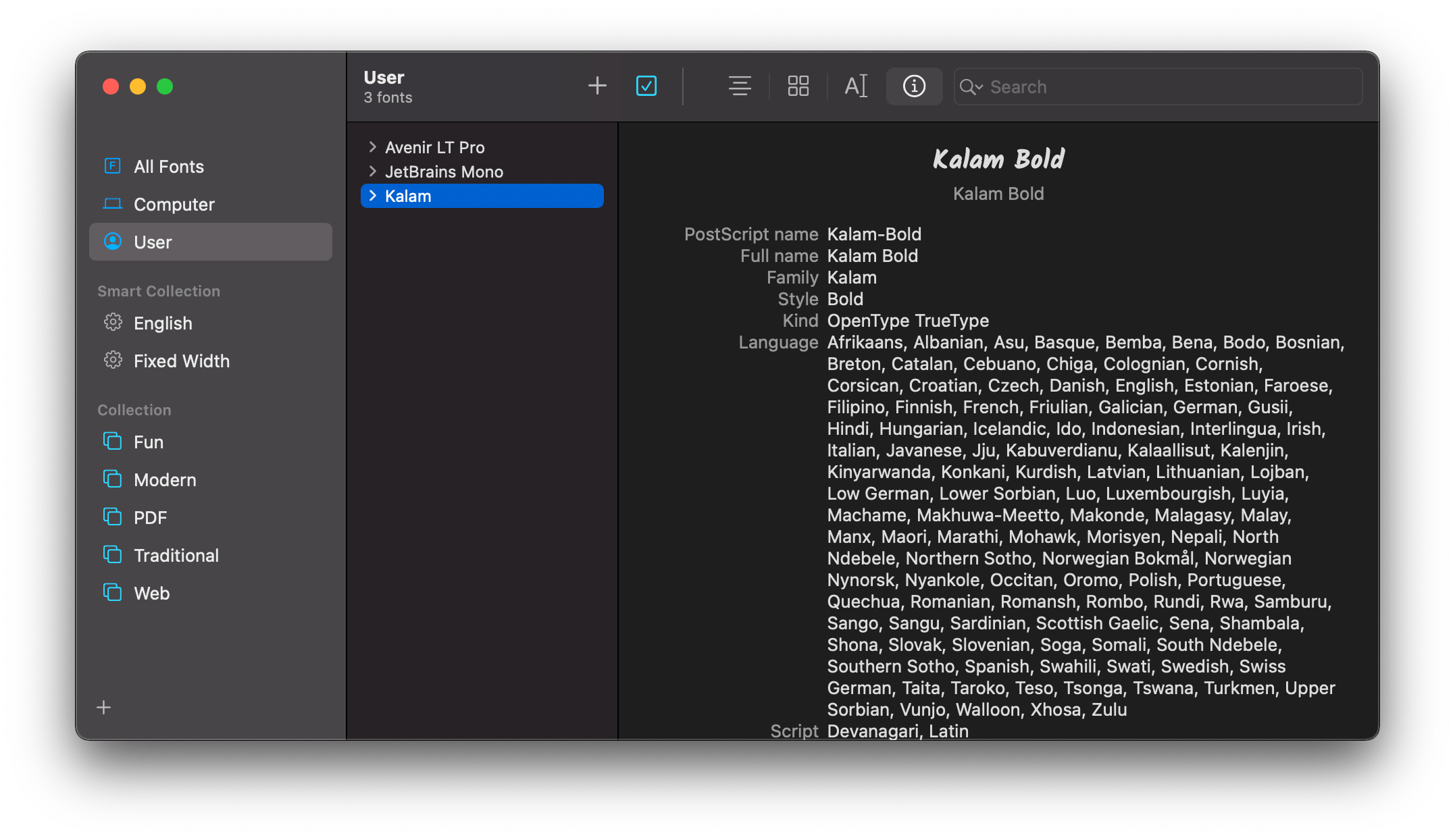This screenshot has width=1455, height=840.
Task: Toggle the font validation checkbox in toolbar
Action: click(646, 86)
